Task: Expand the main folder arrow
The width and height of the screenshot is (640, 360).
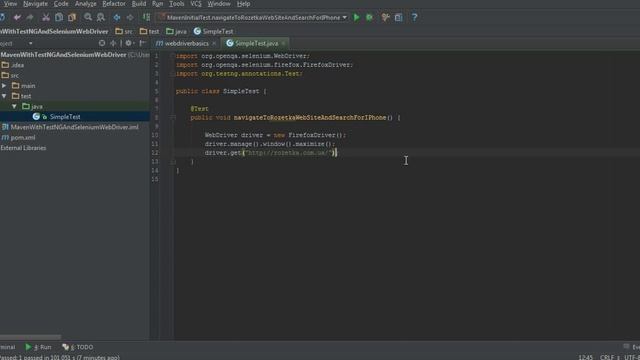Action: coord(4,86)
